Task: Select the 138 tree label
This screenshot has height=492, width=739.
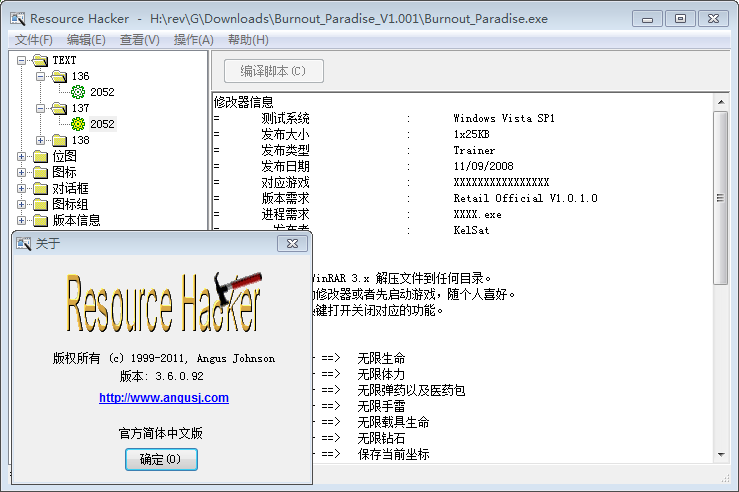Action: 81,140
